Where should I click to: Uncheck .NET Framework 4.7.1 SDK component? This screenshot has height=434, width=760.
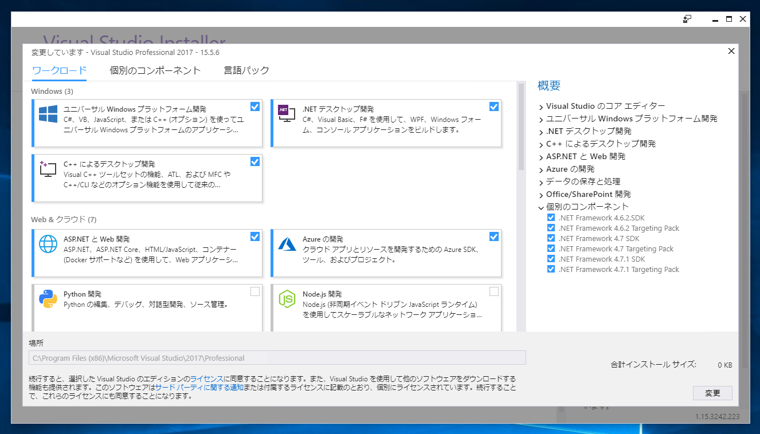[551, 259]
